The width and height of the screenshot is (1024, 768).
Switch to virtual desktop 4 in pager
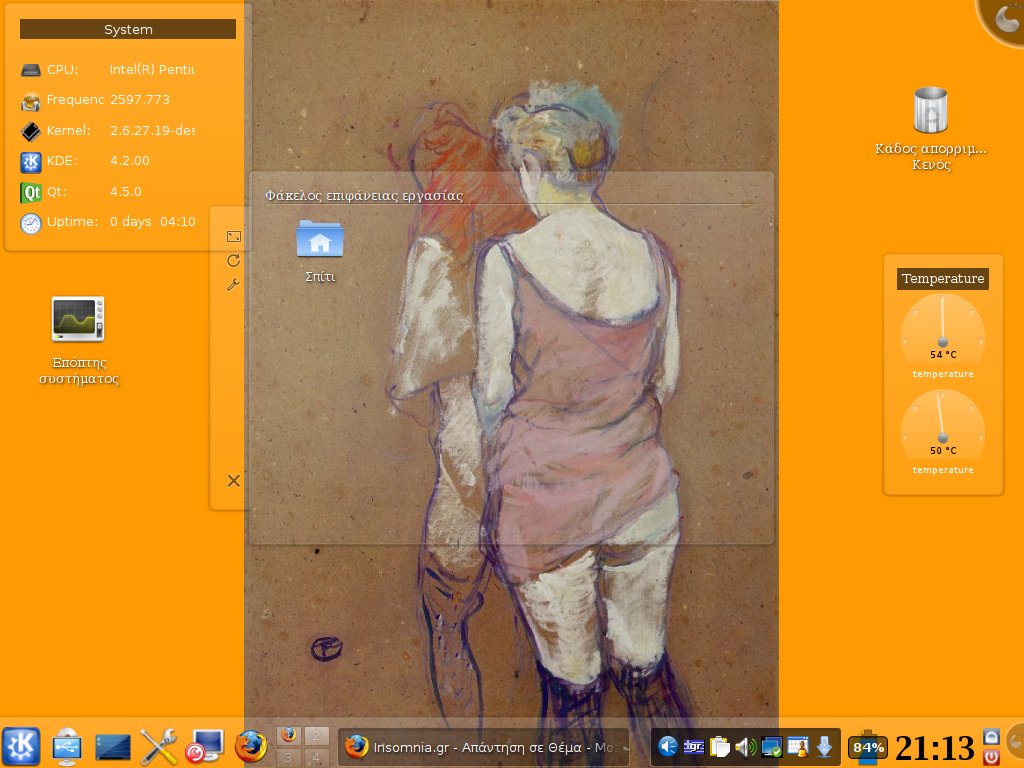[x=317, y=757]
